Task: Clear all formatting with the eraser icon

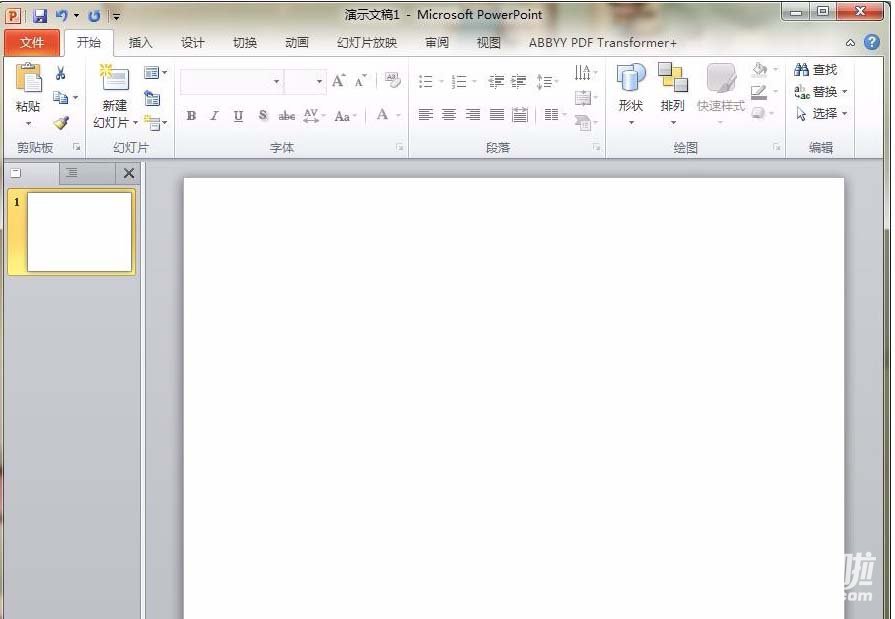Action: tap(393, 81)
